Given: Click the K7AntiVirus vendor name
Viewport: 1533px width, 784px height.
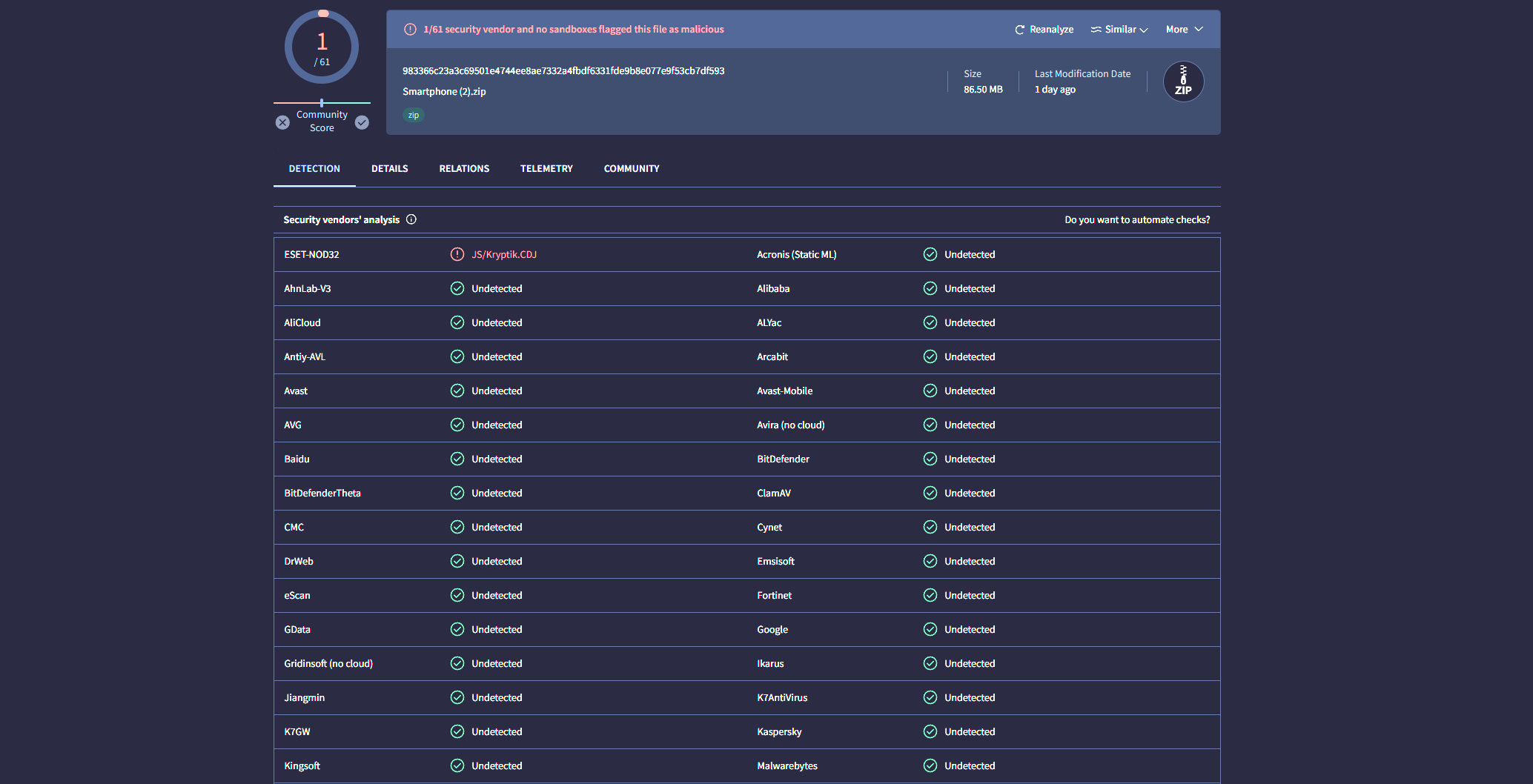Looking at the screenshot, I should (782, 697).
